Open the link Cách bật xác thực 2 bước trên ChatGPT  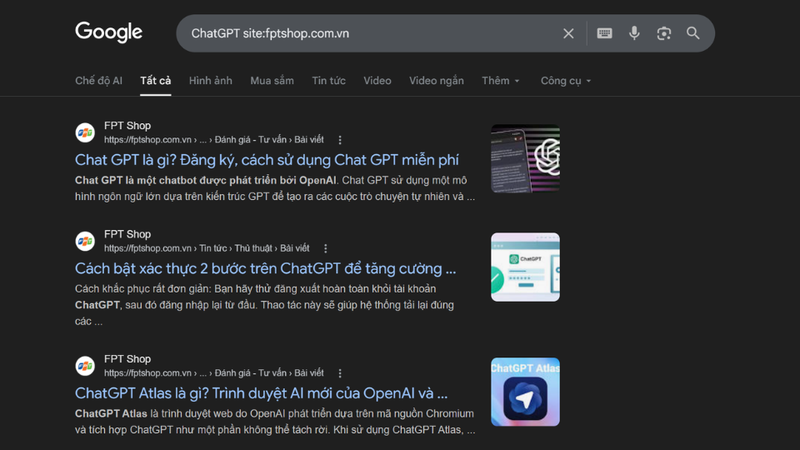265,268
